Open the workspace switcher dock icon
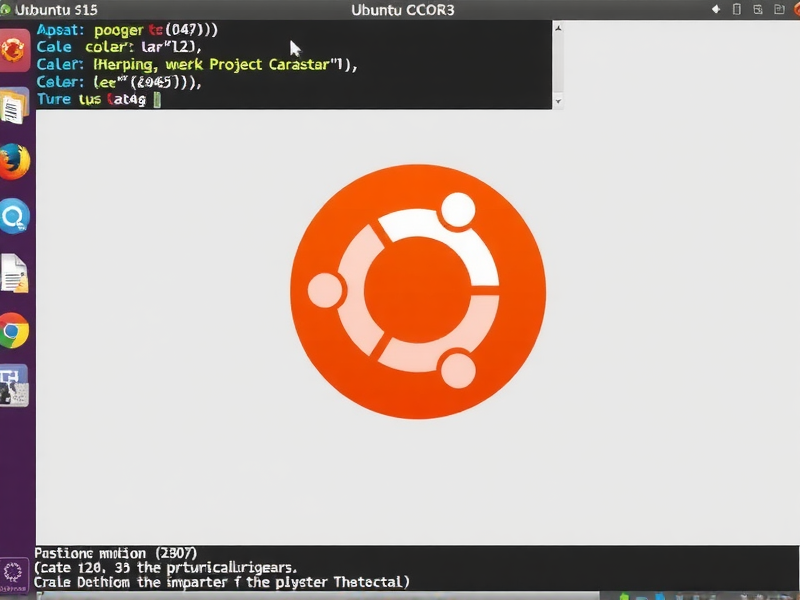The width and height of the screenshot is (800, 600). [x=14, y=386]
